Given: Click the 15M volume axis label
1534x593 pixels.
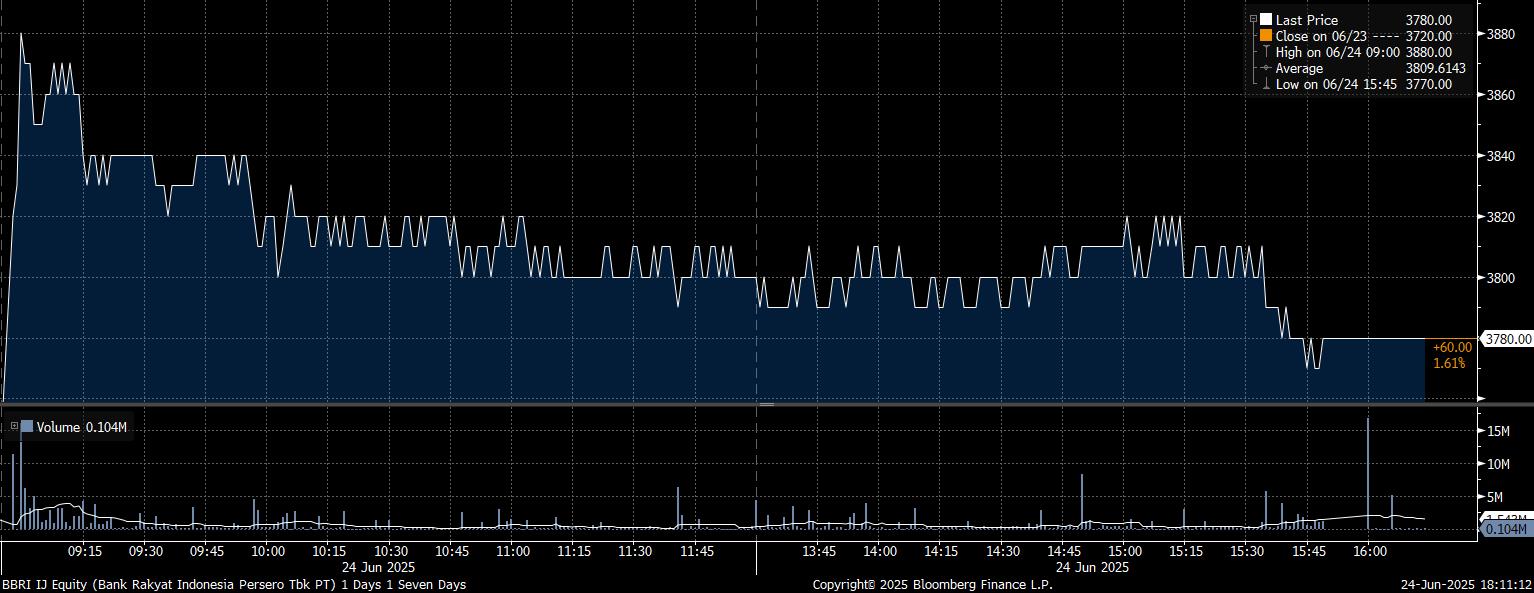Looking at the screenshot, I should 1498,431.
